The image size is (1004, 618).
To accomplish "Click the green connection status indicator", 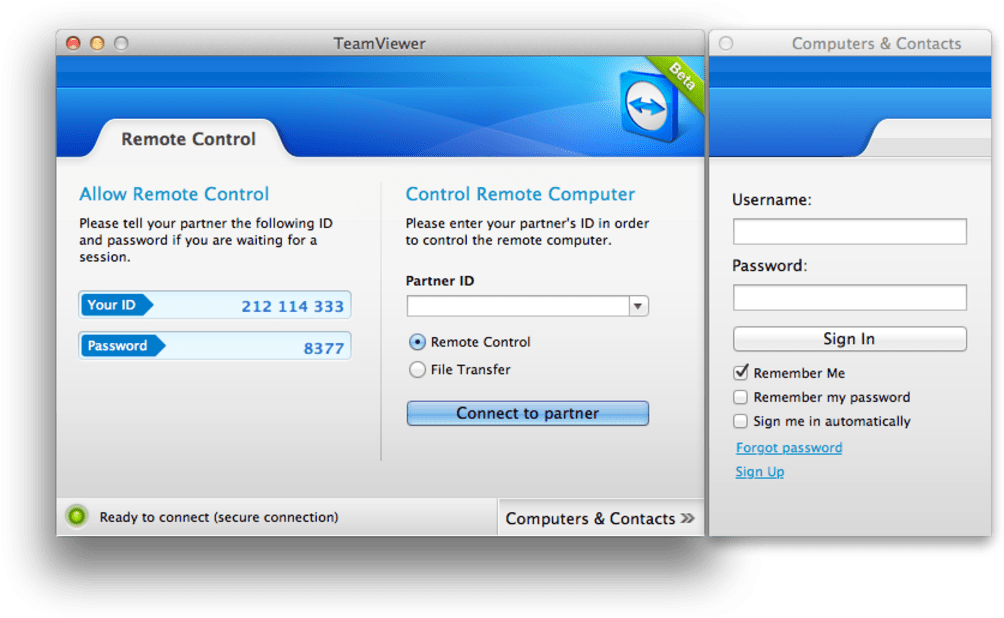I will tap(76, 517).
